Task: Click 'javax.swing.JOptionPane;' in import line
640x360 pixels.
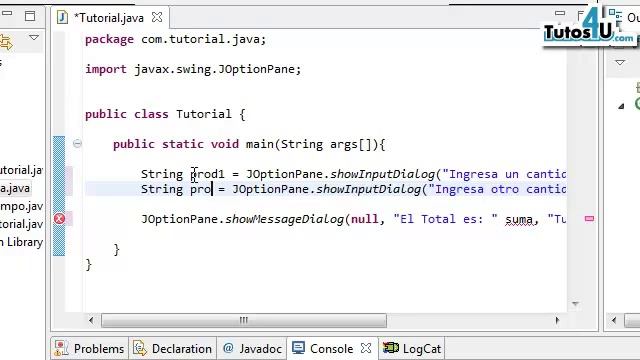Action: 218,69
